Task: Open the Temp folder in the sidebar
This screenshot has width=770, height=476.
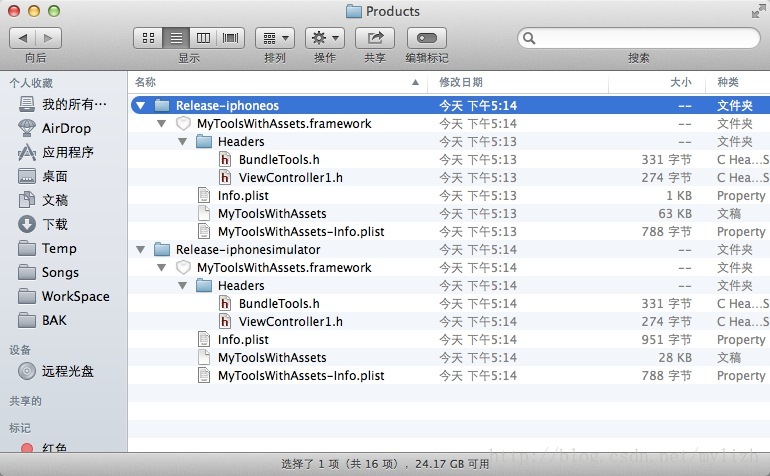Action: click(x=47, y=248)
